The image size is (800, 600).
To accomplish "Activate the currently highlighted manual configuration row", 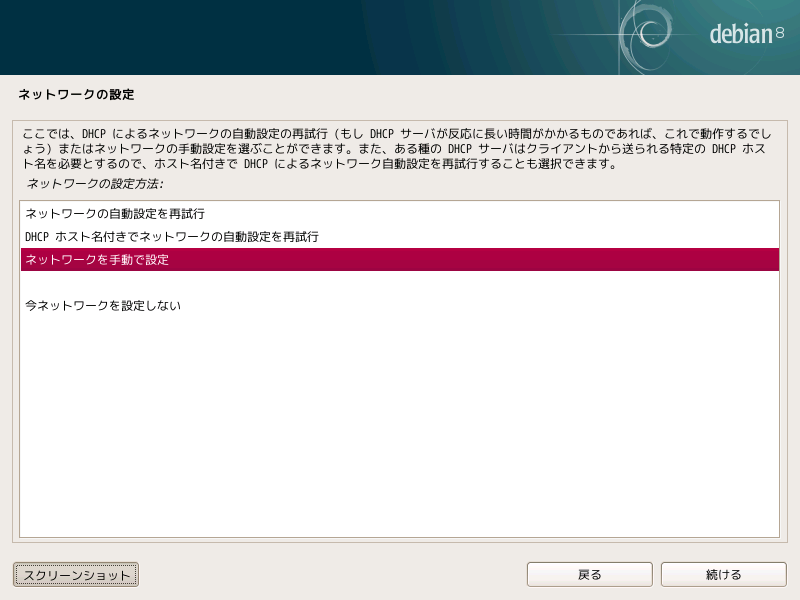I will click(100, 259).
